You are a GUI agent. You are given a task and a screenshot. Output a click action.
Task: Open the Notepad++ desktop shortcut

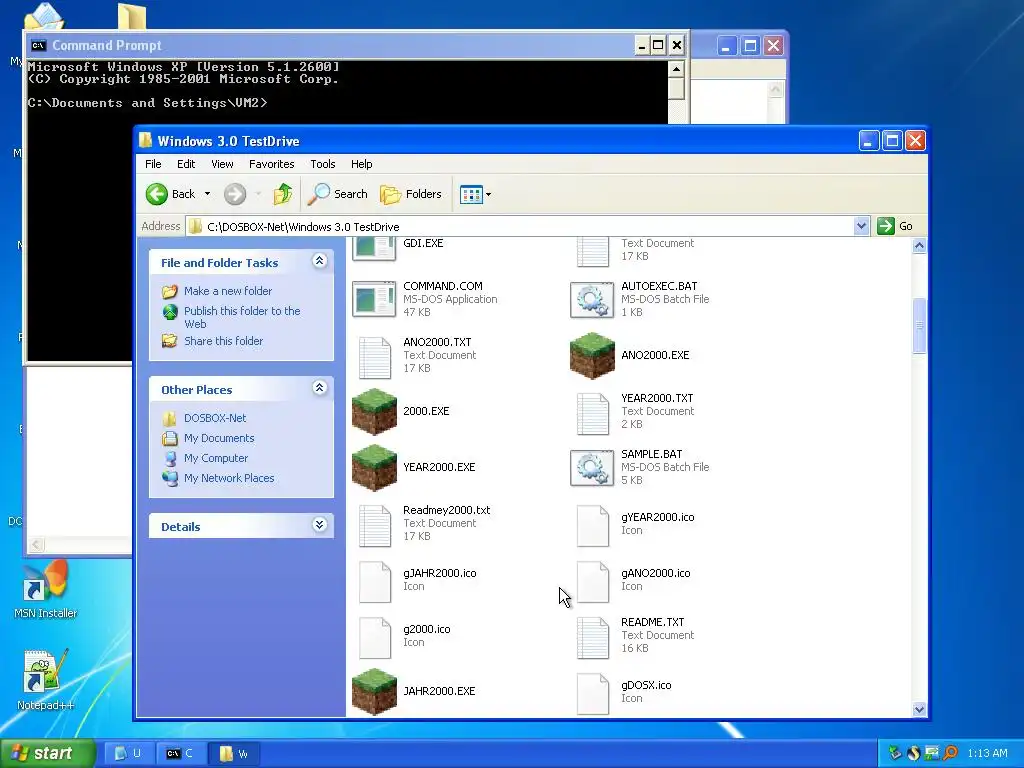(x=45, y=679)
